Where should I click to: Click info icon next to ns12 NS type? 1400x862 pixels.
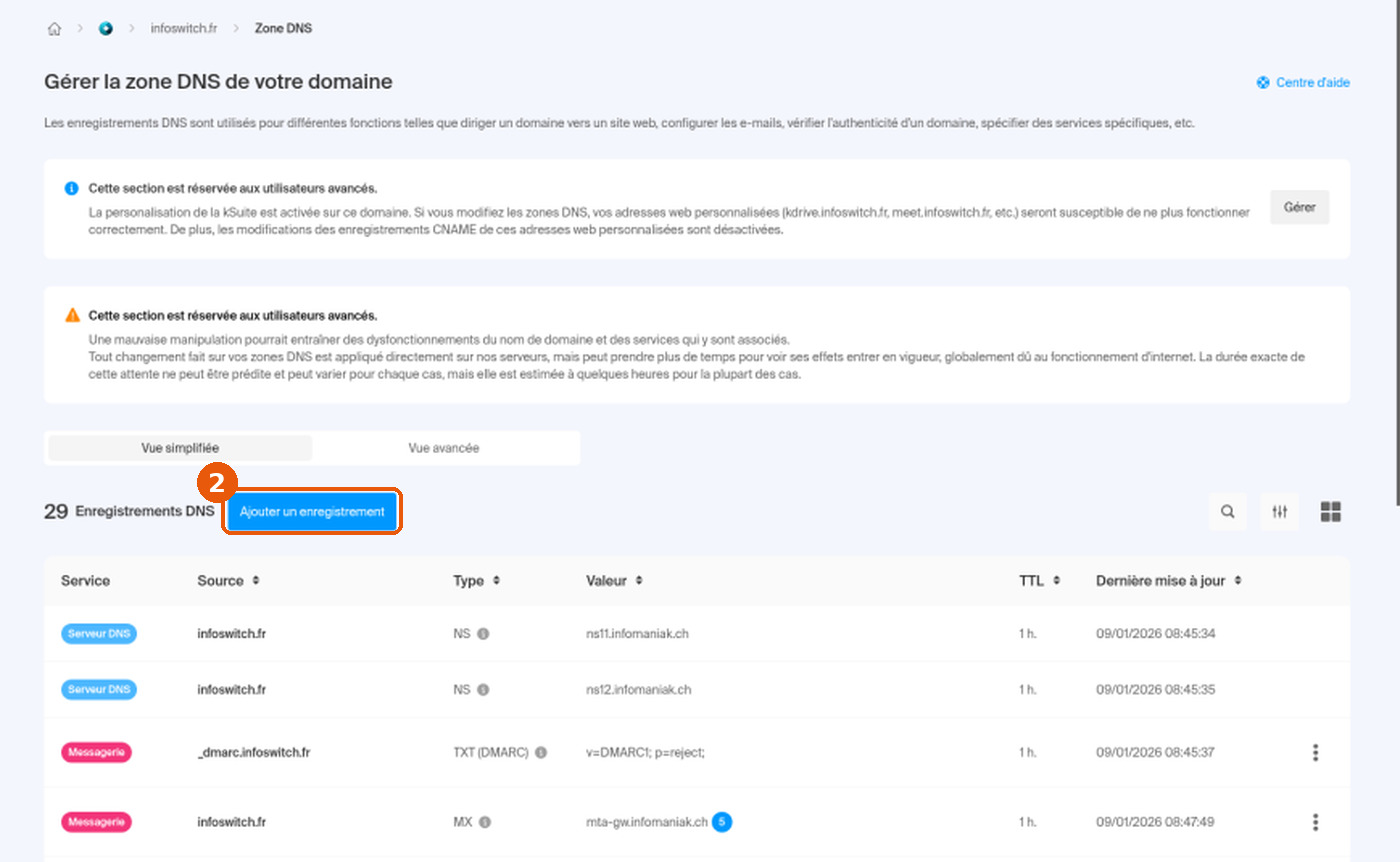[x=483, y=690]
